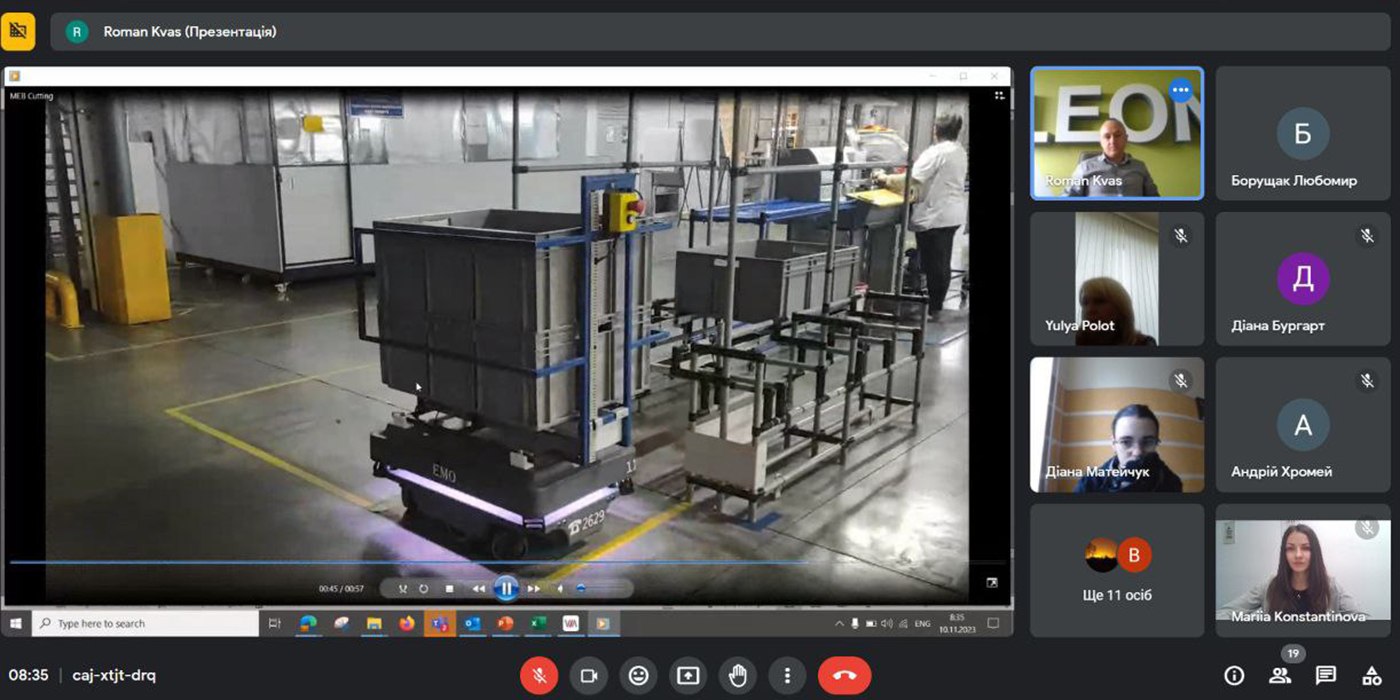Click the Firefox icon in the taskbar

[x=406, y=623]
